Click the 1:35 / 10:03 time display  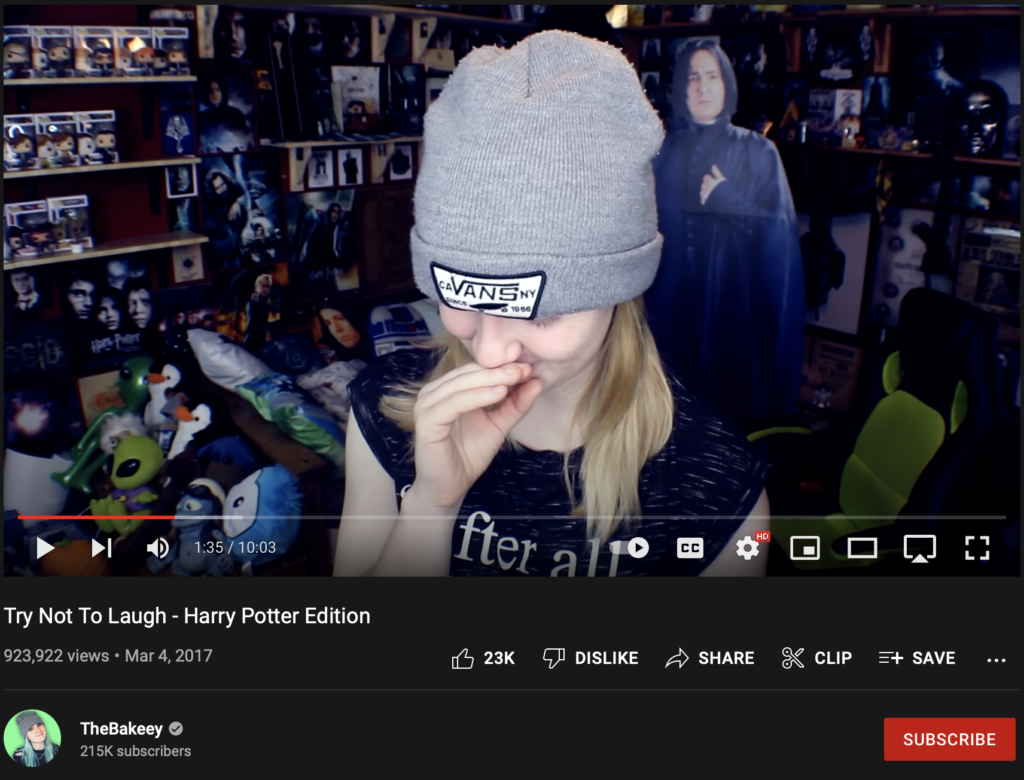234,547
